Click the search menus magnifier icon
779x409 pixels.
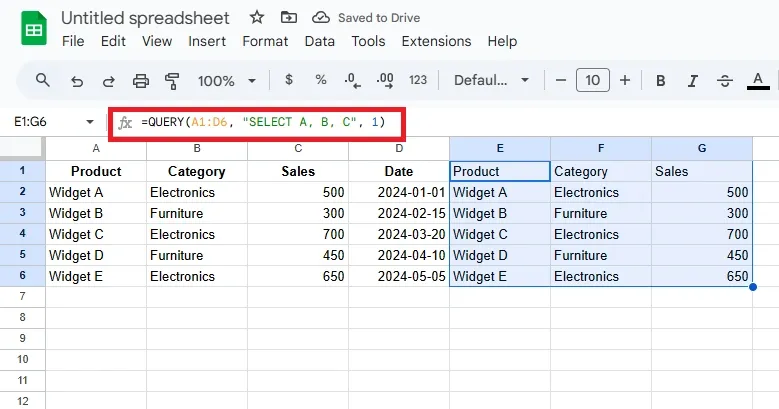(42, 80)
